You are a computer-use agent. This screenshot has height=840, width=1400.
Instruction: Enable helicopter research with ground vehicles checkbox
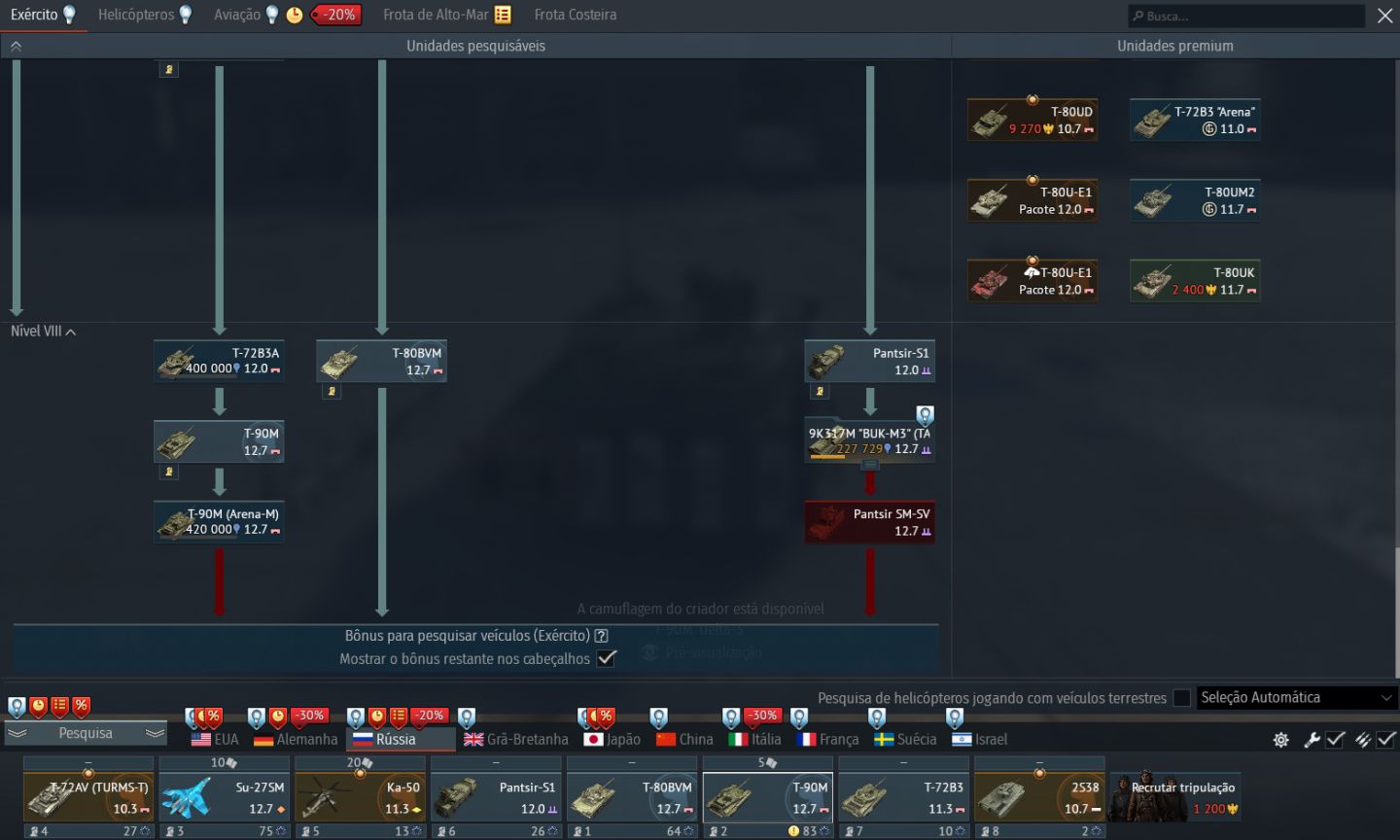(x=1182, y=698)
